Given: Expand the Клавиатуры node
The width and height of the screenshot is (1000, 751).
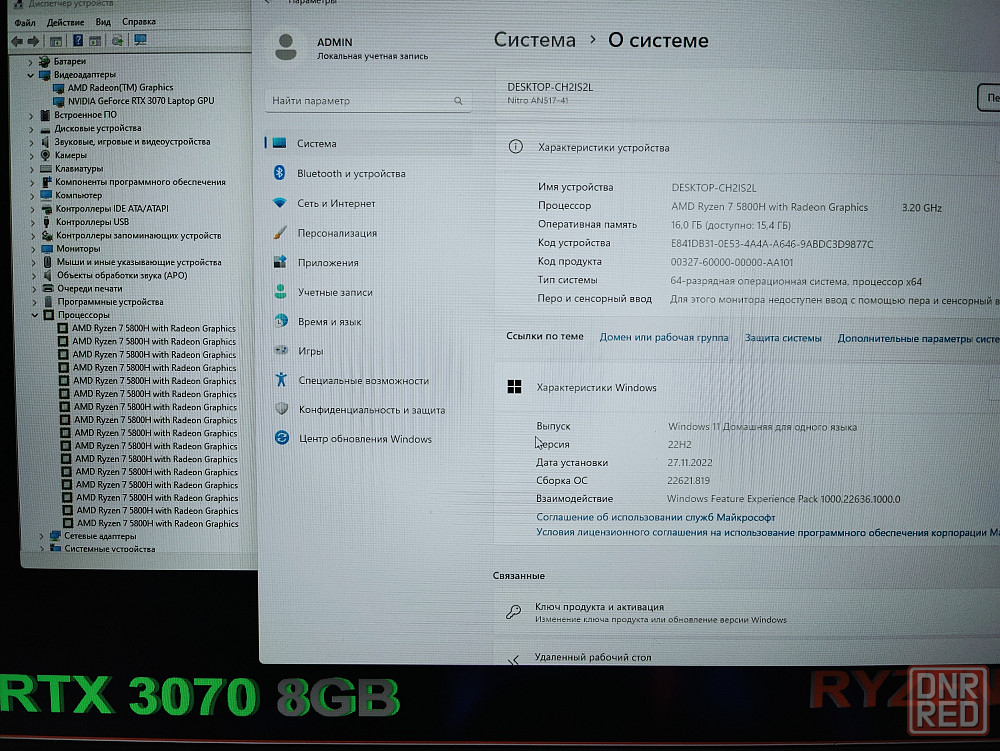Looking at the screenshot, I should pyautogui.click(x=32, y=170).
